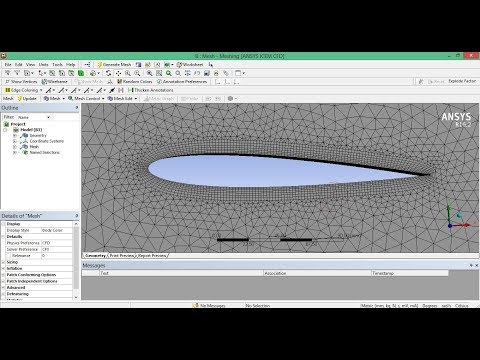
Task: Open the Mesh Edit dropdown
Action: [x=122, y=99]
